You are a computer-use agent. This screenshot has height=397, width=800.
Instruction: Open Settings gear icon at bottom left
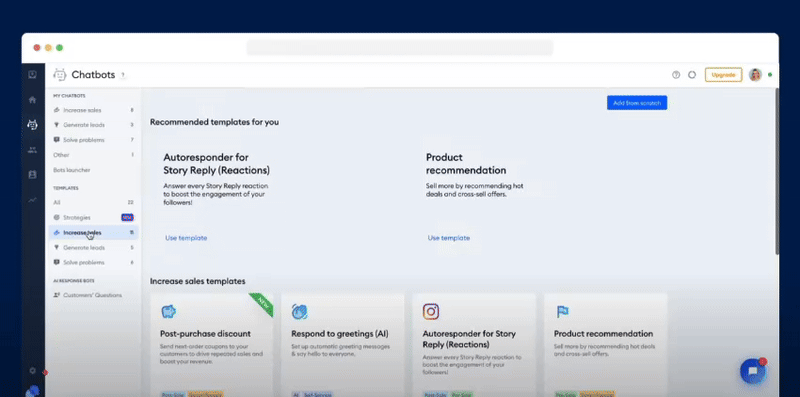point(32,370)
